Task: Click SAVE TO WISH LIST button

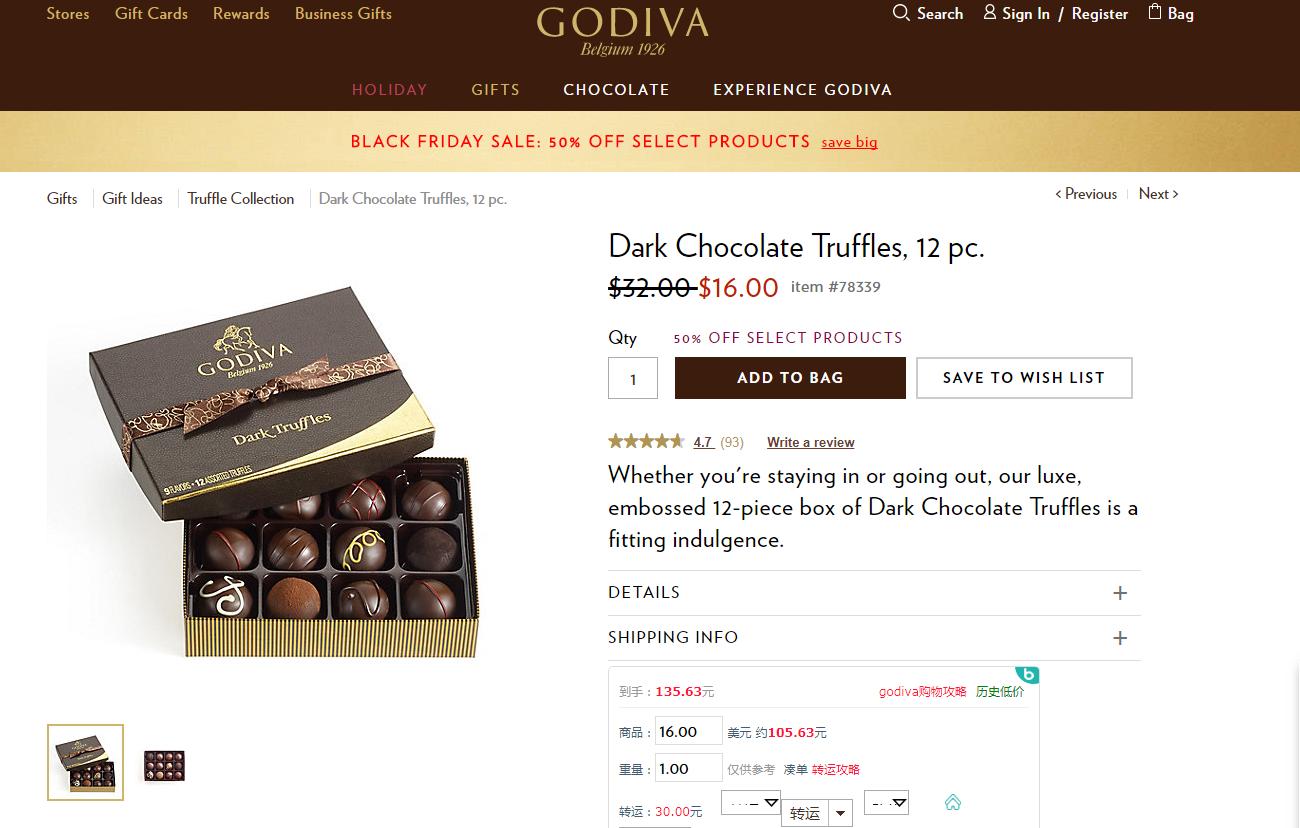Action: (1024, 378)
